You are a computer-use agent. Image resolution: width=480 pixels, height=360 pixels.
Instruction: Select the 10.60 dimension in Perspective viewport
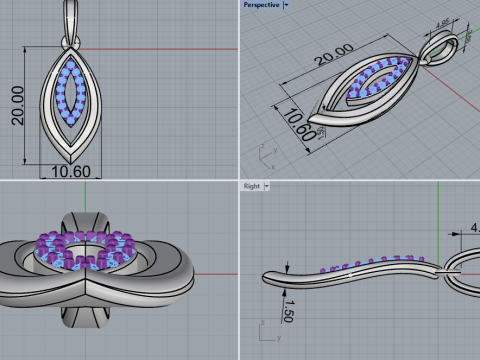coord(300,125)
